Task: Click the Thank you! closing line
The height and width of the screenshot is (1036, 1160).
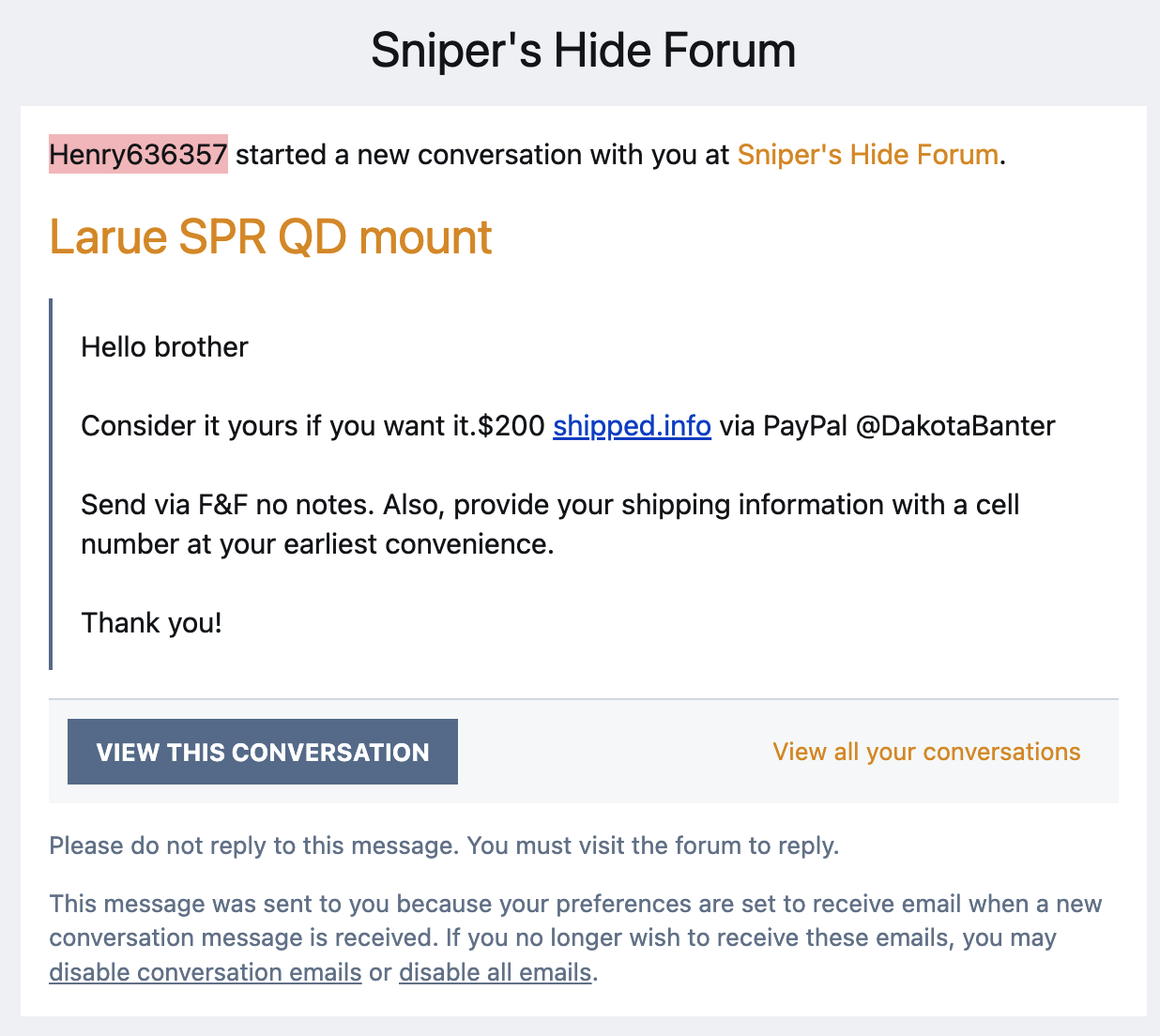Action: pos(151,623)
